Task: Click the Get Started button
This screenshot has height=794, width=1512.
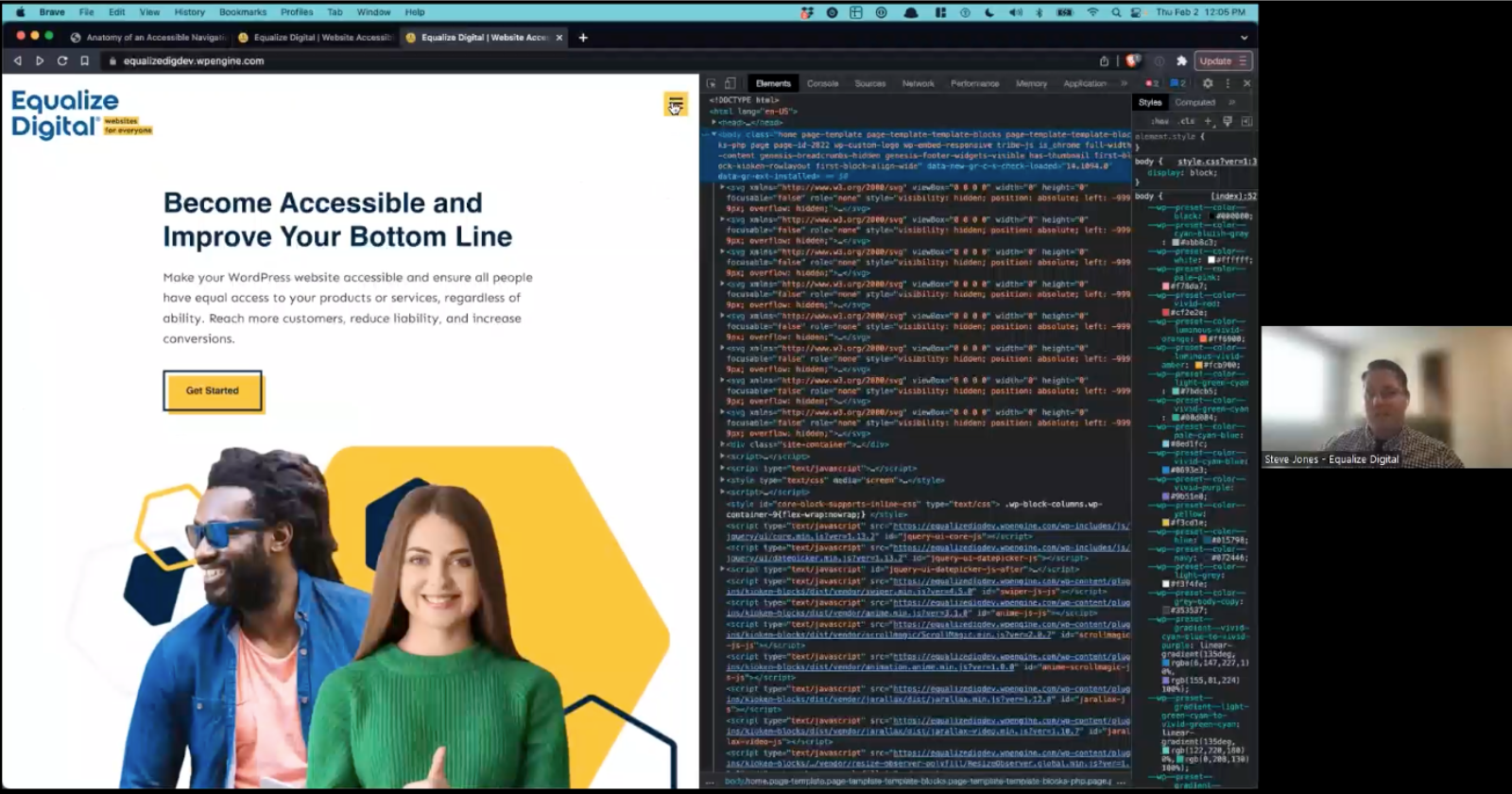Action: click(213, 390)
